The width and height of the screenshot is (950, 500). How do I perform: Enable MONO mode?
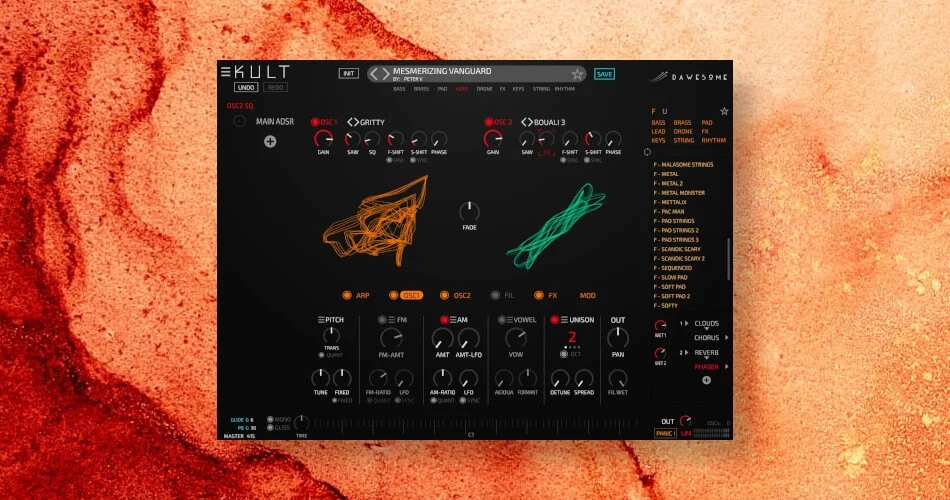[270, 419]
